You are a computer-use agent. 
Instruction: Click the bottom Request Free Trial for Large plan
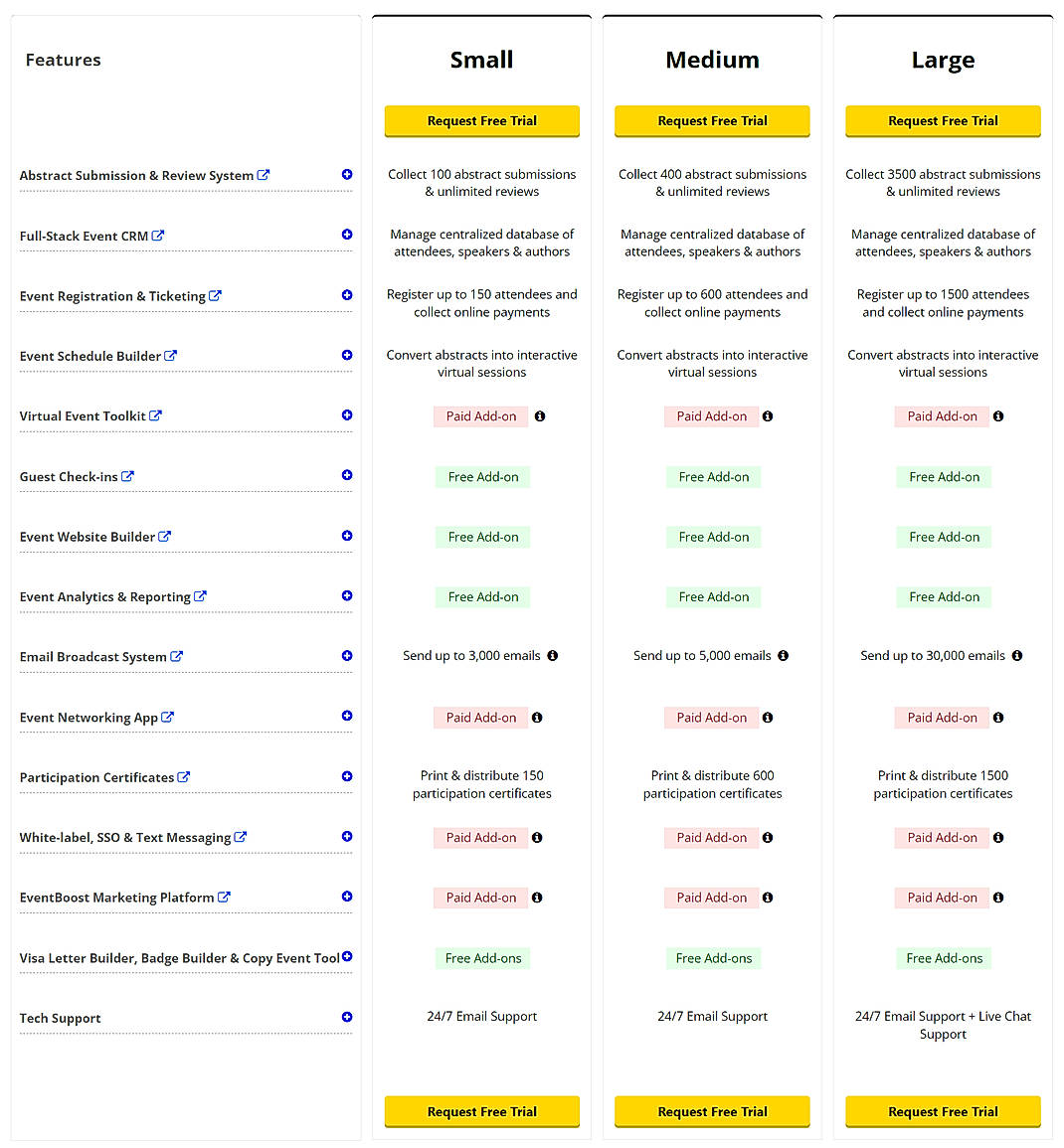[x=942, y=1111]
